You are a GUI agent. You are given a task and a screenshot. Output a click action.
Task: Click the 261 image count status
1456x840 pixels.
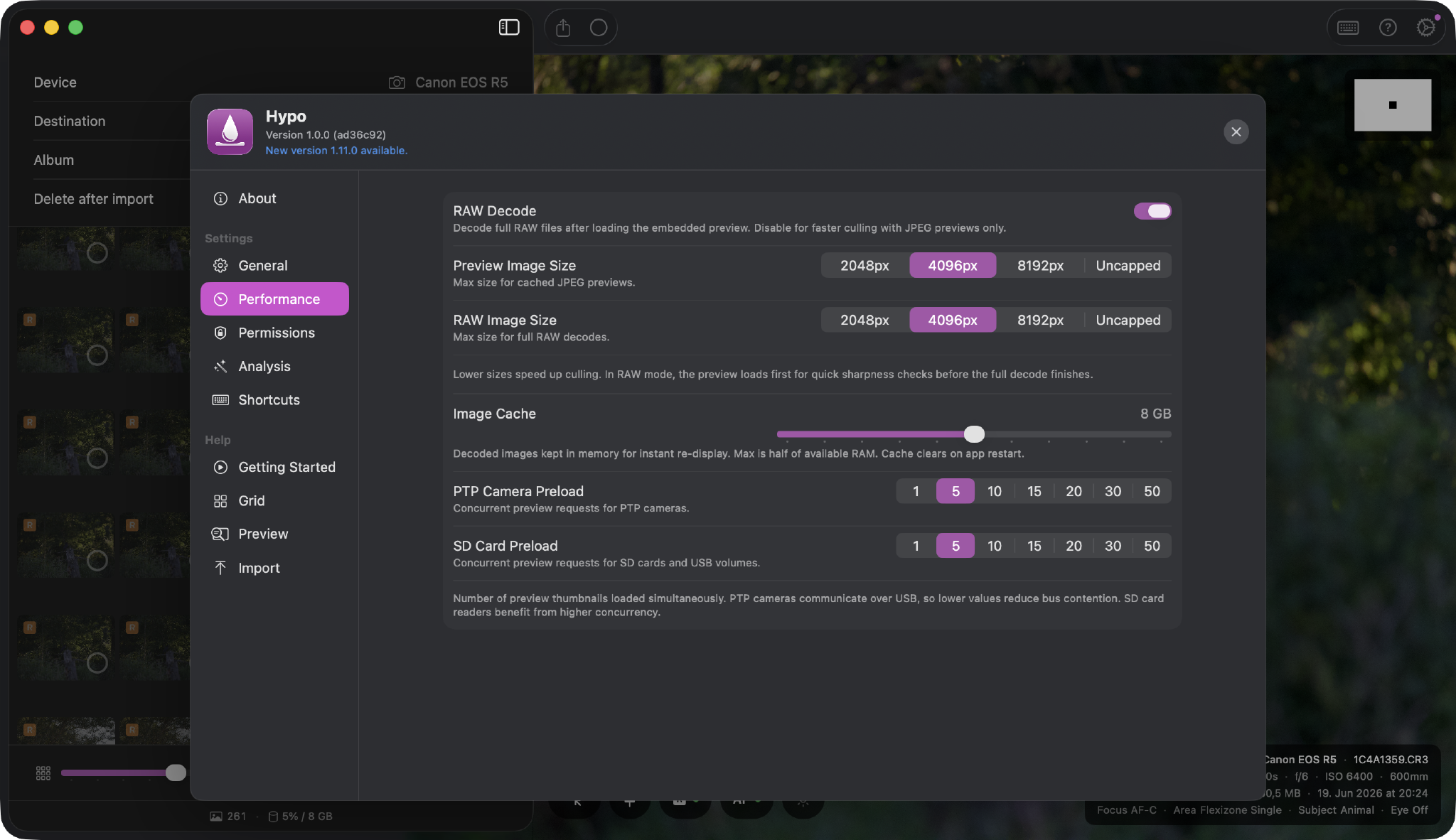pyautogui.click(x=228, y=817)
